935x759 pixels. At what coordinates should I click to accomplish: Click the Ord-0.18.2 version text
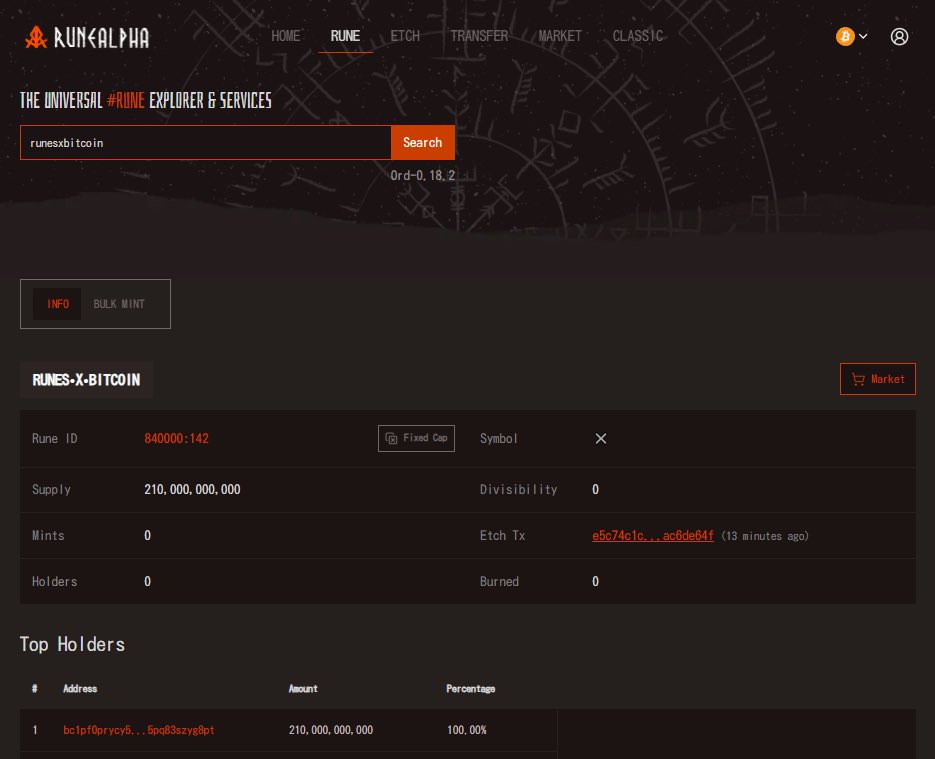click(423, 175)
